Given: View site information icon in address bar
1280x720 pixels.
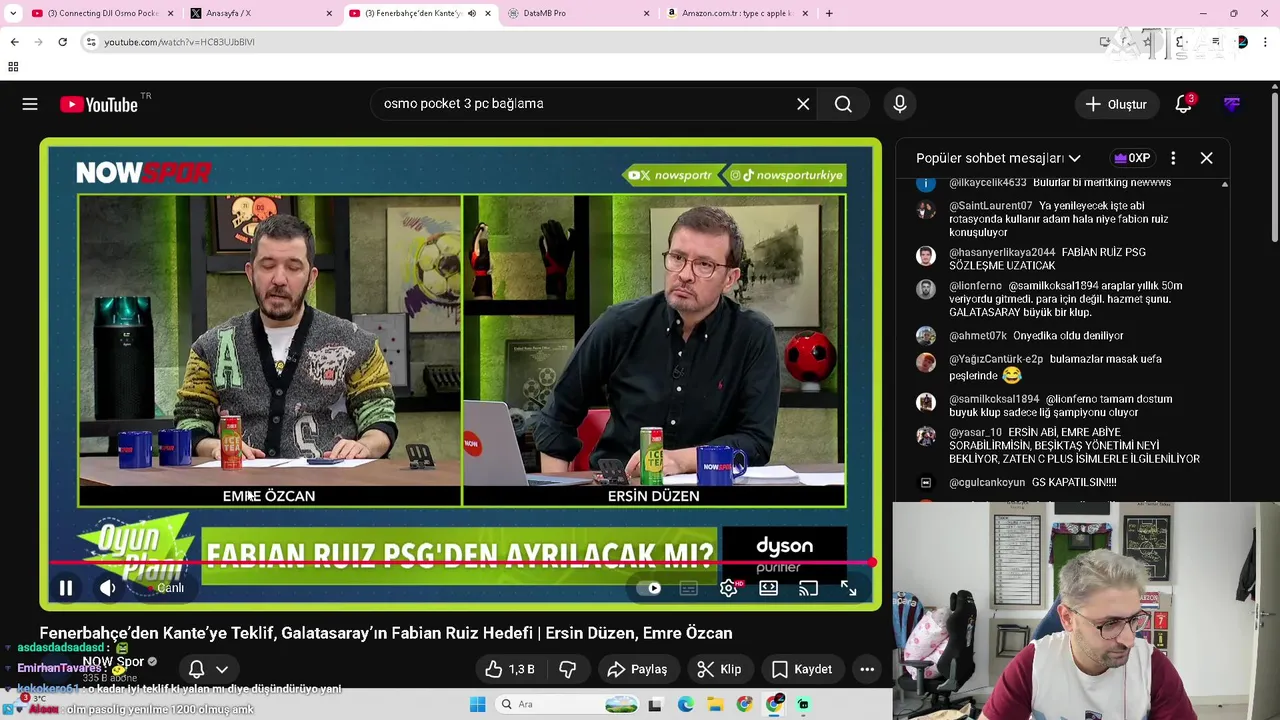Looking at the screenshot, I should point(91,42).
